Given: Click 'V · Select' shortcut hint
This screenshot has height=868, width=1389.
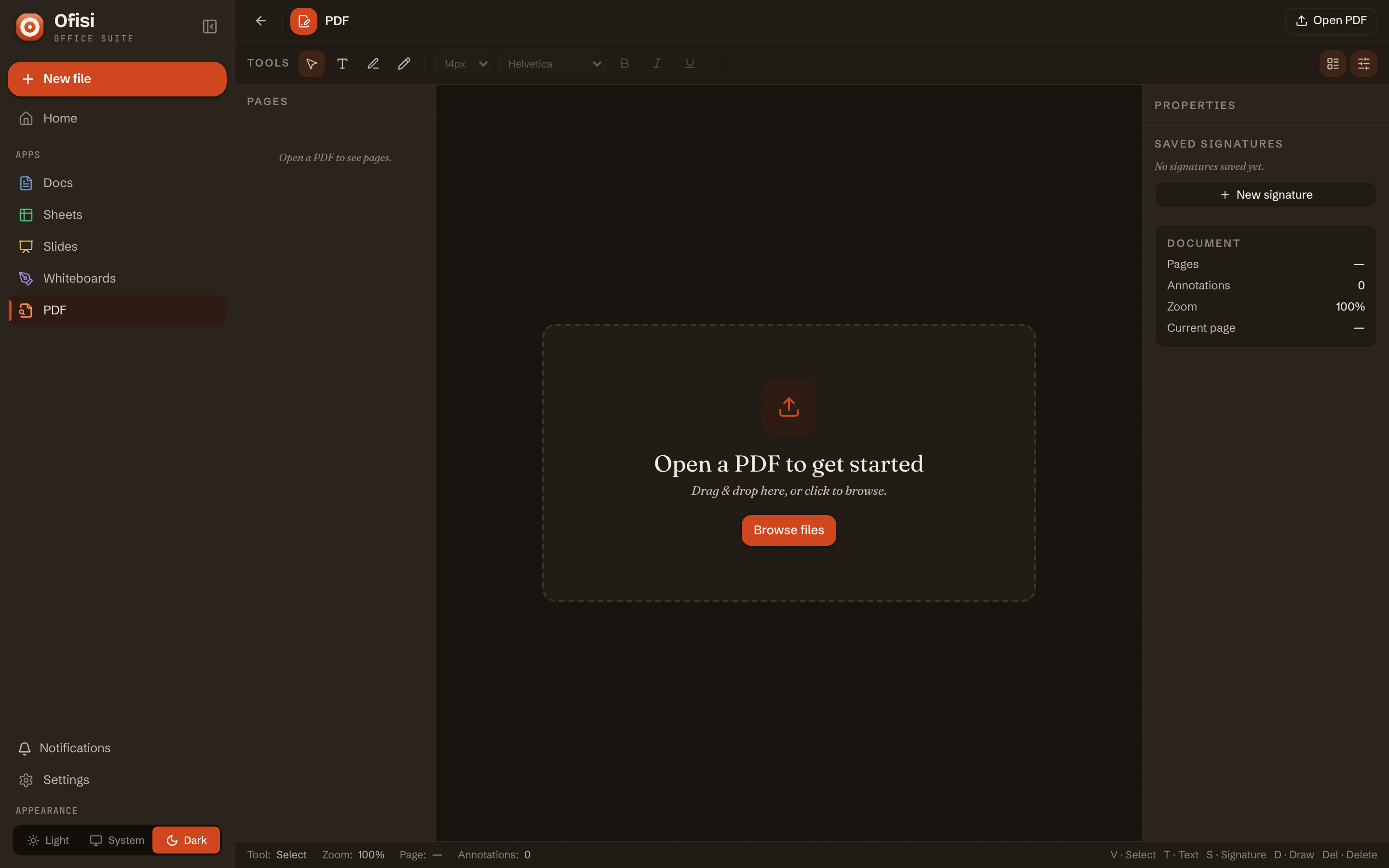Looking at the screenshot, I should [x=1133, y=855].
